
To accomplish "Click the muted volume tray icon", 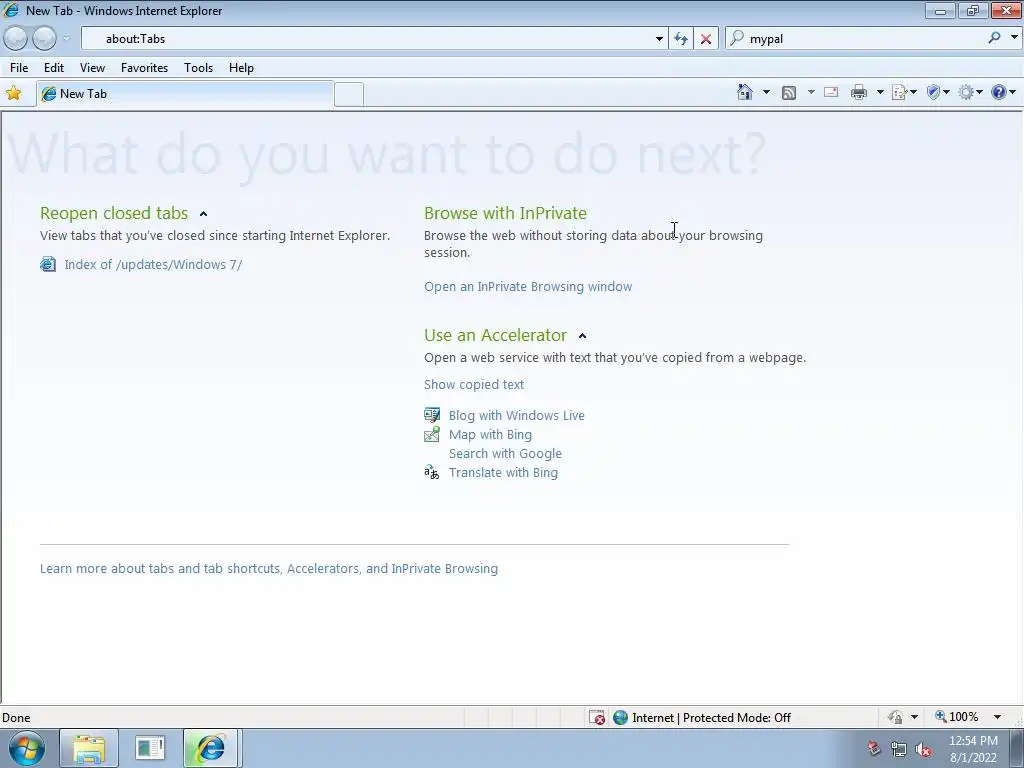I will pos(923,749).
